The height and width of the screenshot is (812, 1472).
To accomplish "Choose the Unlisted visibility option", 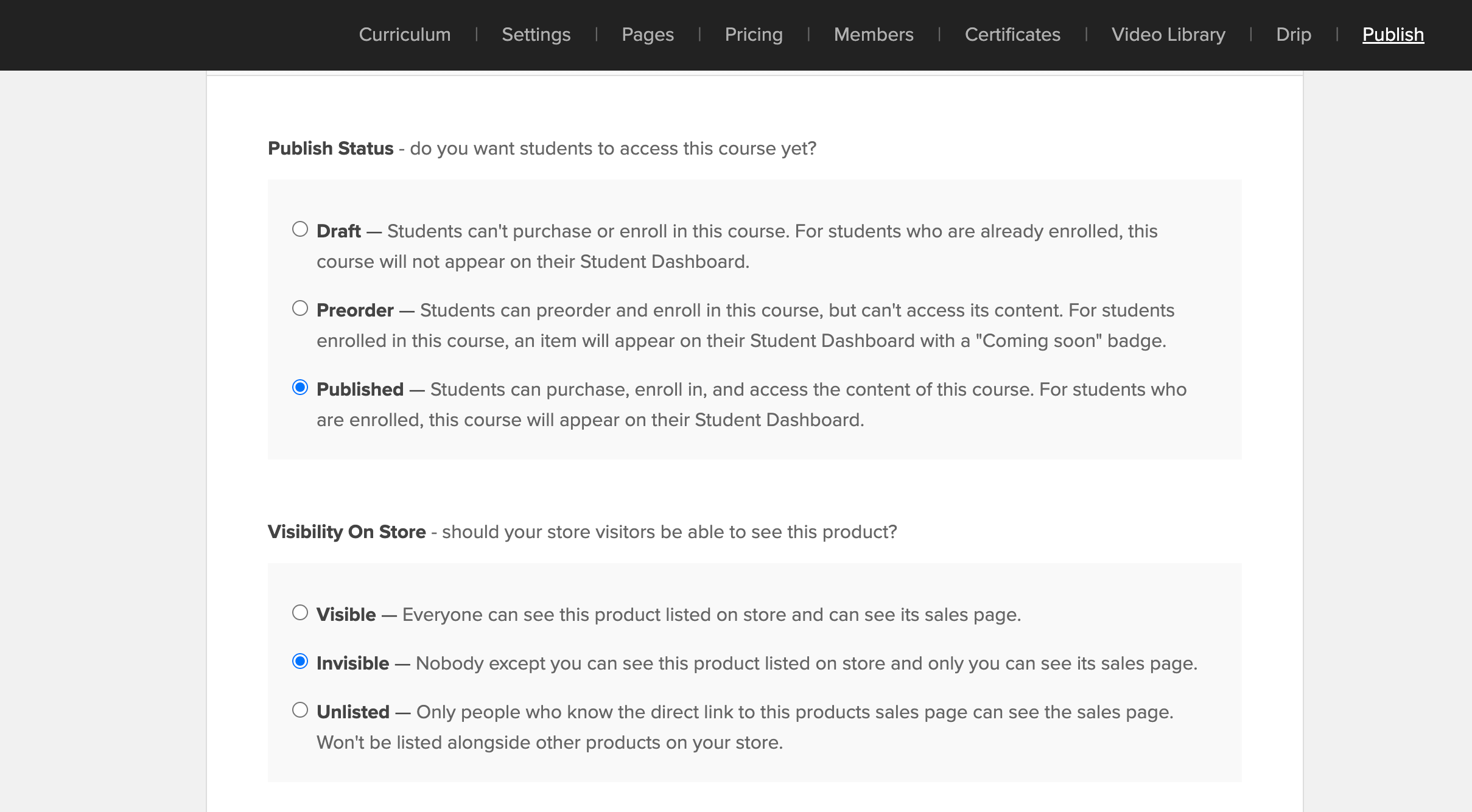I will (x=300, y=710).
